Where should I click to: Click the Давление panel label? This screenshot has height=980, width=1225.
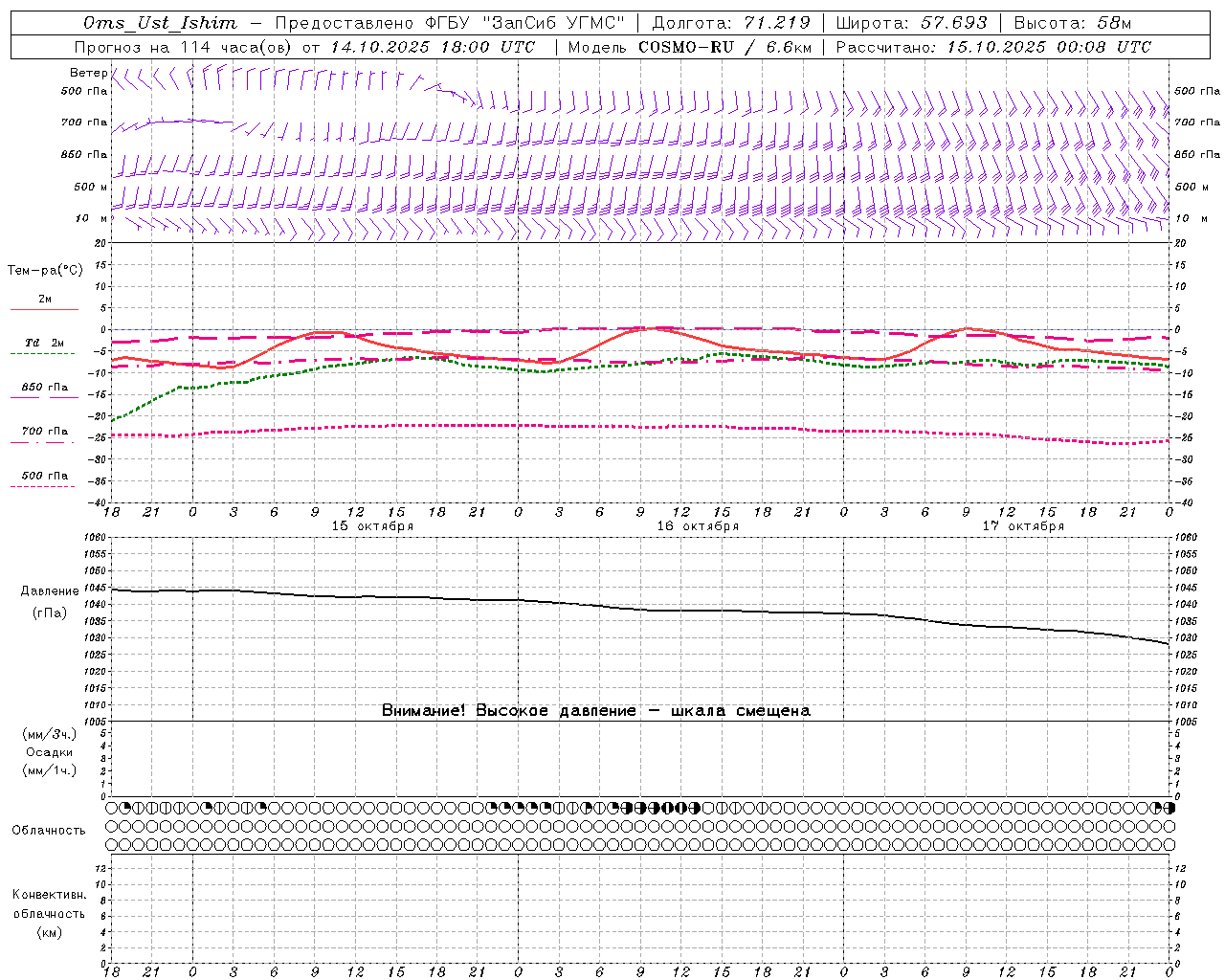50,591
